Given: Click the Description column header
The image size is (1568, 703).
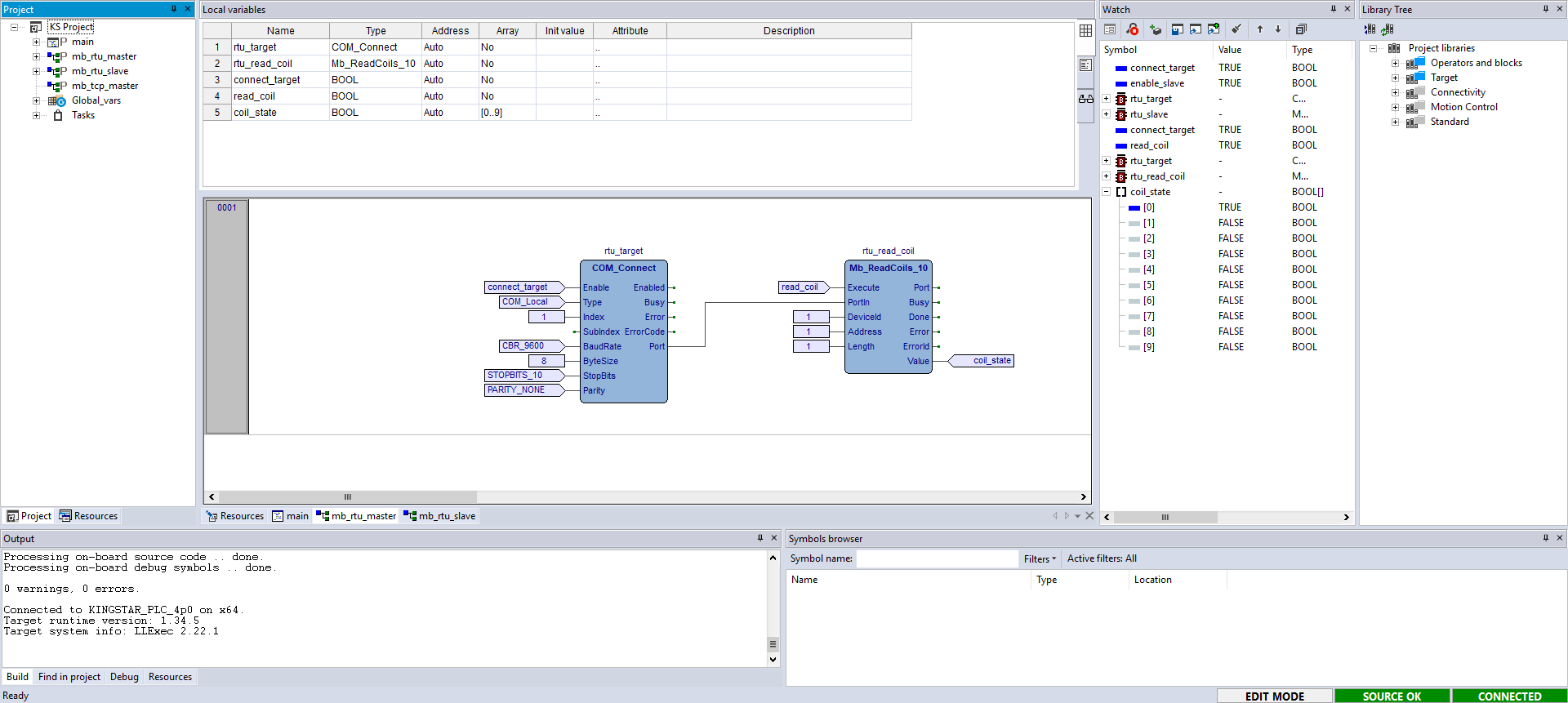Looking at the screenshot, I should click(788, 31).
